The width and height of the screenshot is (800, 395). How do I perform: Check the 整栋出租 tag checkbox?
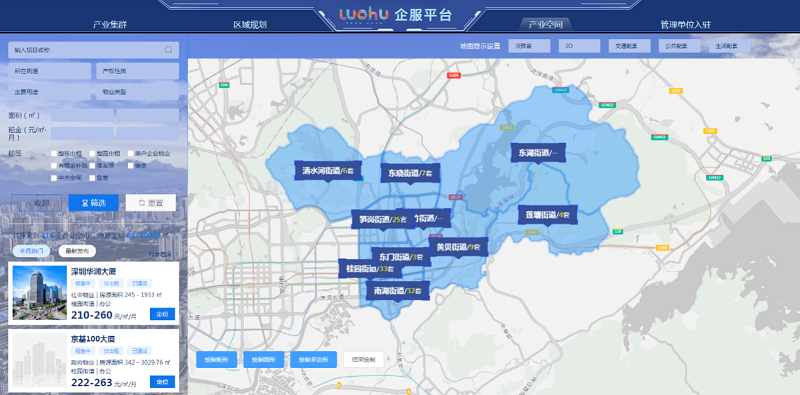click(54, 153)
